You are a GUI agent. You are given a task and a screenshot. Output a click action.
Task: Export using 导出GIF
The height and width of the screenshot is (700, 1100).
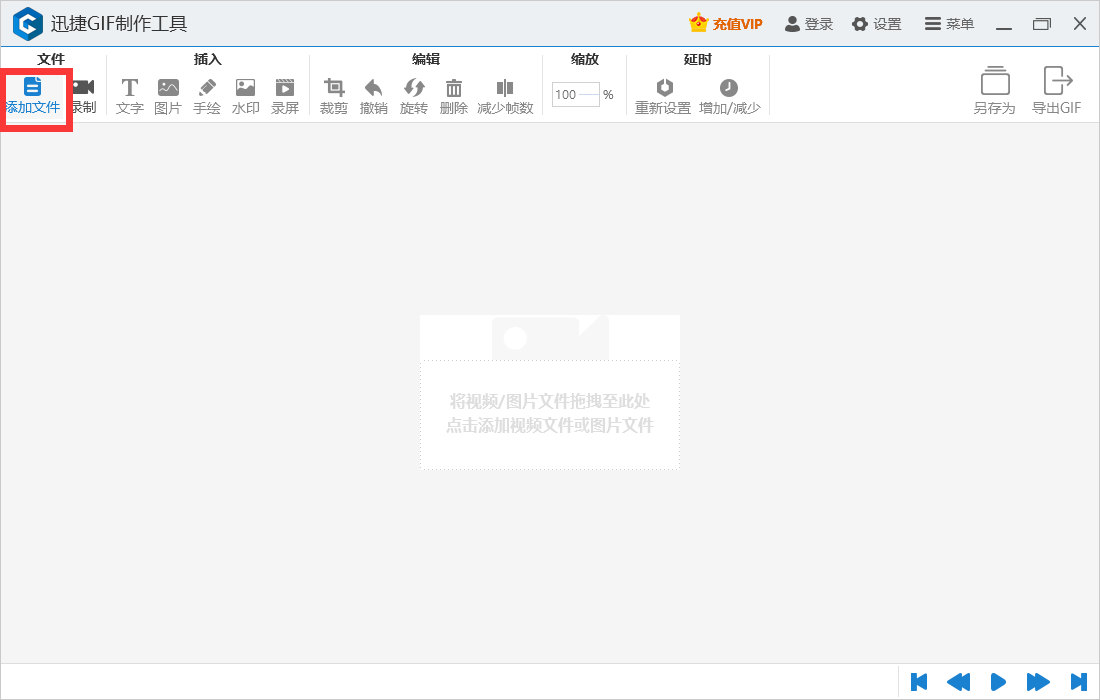click(1057, 90)
